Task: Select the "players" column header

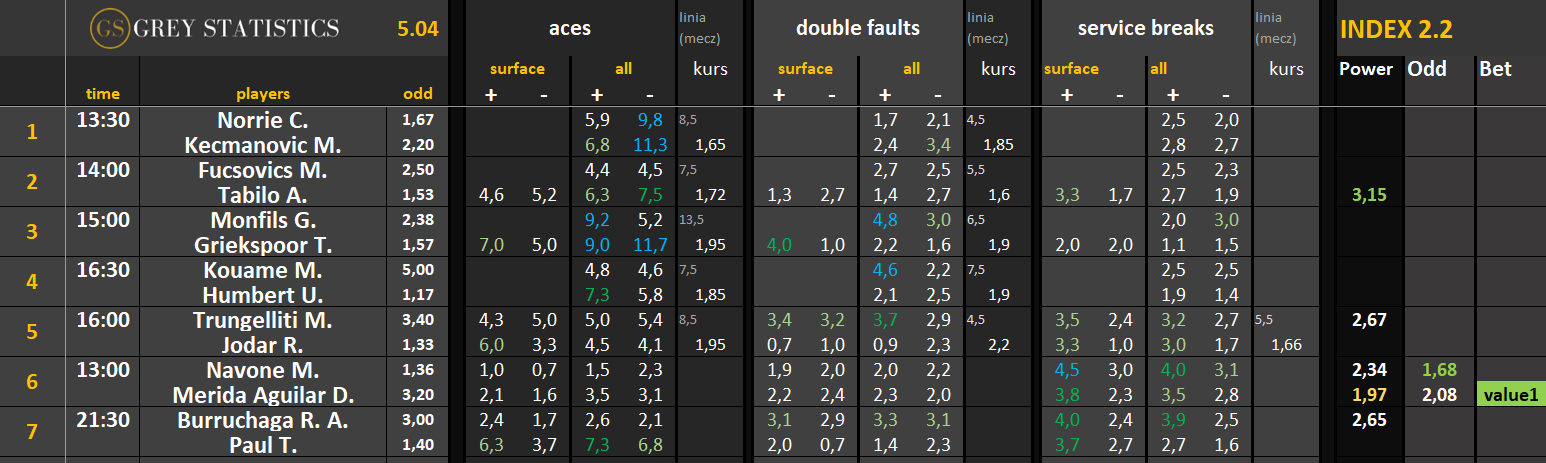Action: [263, 94]
